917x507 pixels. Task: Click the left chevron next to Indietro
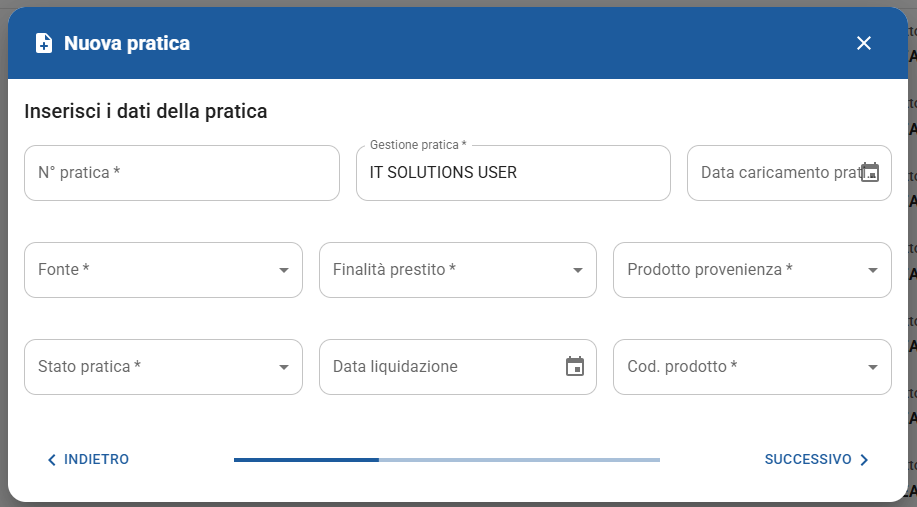pyautogui.click(x=52, y=460)
